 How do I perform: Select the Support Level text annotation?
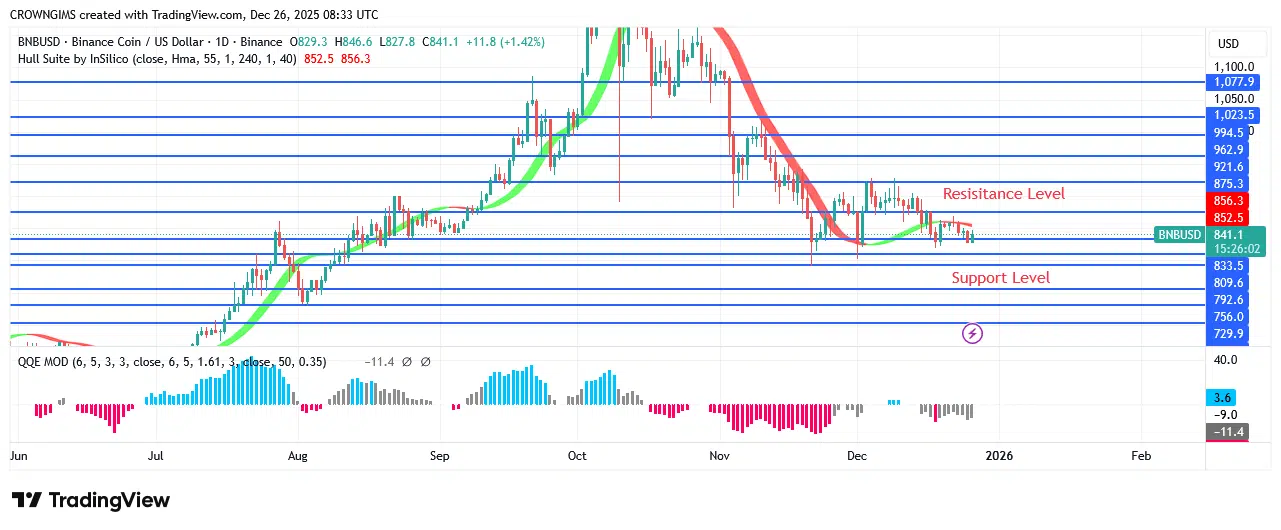point(1000,278)
